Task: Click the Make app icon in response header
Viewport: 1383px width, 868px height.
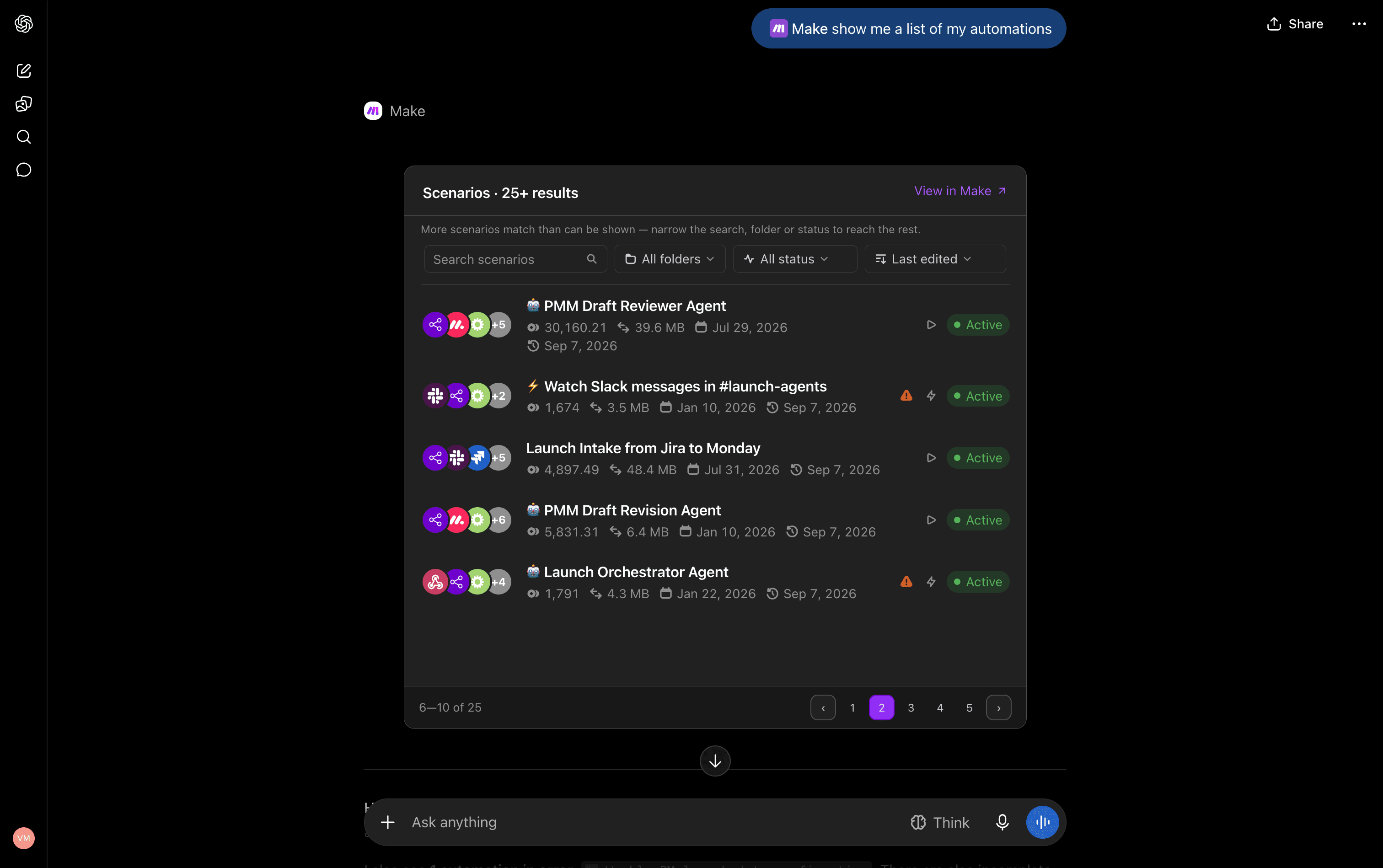Action: (373, 111)
